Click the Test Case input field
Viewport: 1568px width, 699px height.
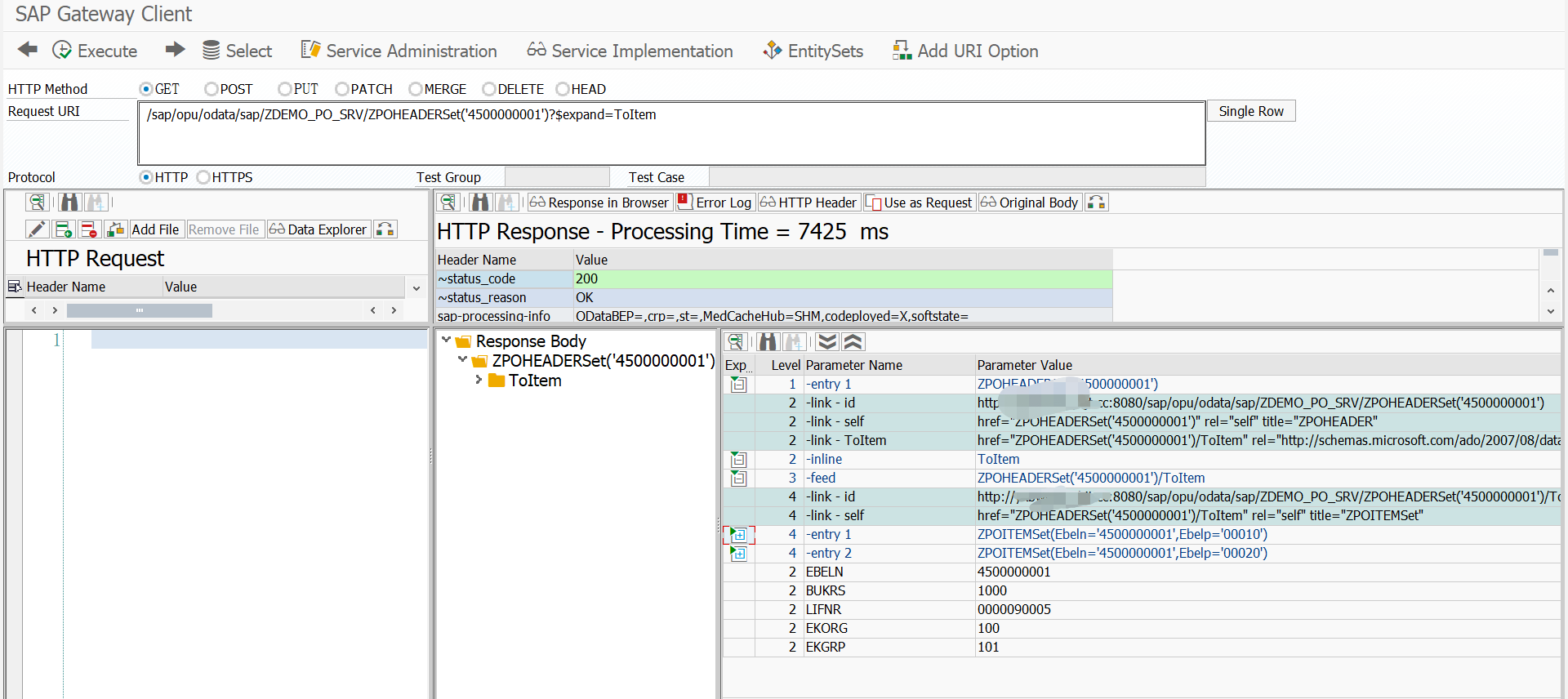tap(956, 177)
